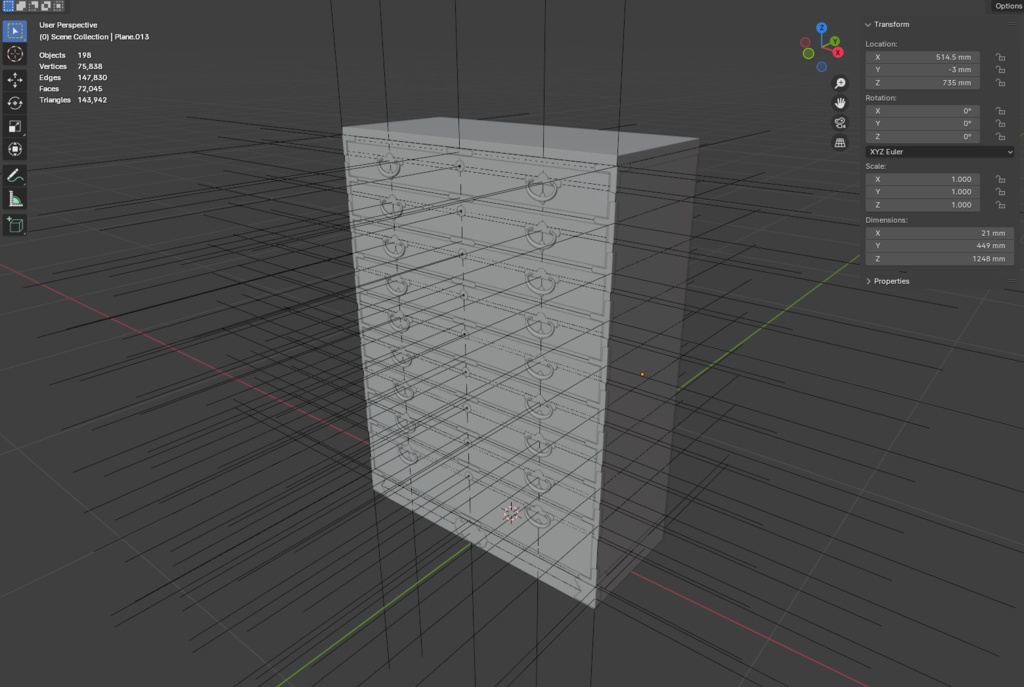The image size is (1024, 687).
Task: Lock the Scale Y value
Action: pos(1000,192)
